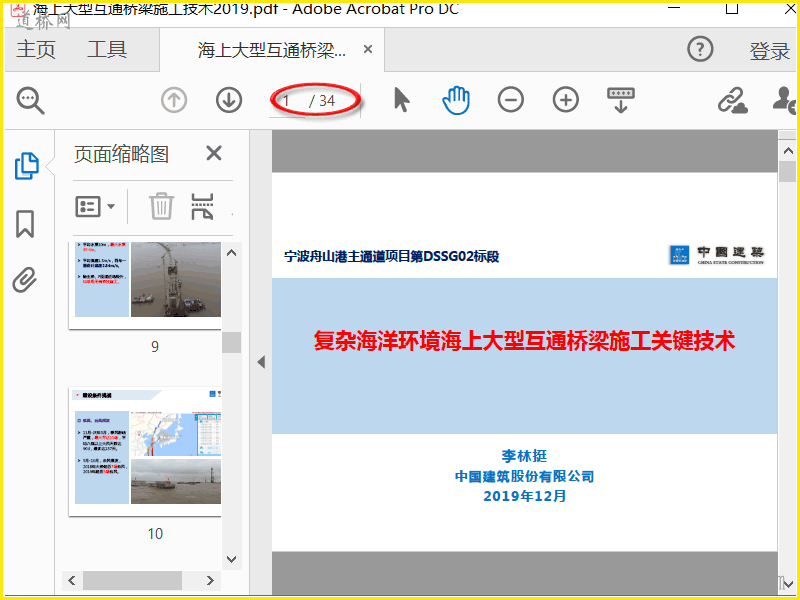Open the Attachments paperclip pane

[24, 280]
